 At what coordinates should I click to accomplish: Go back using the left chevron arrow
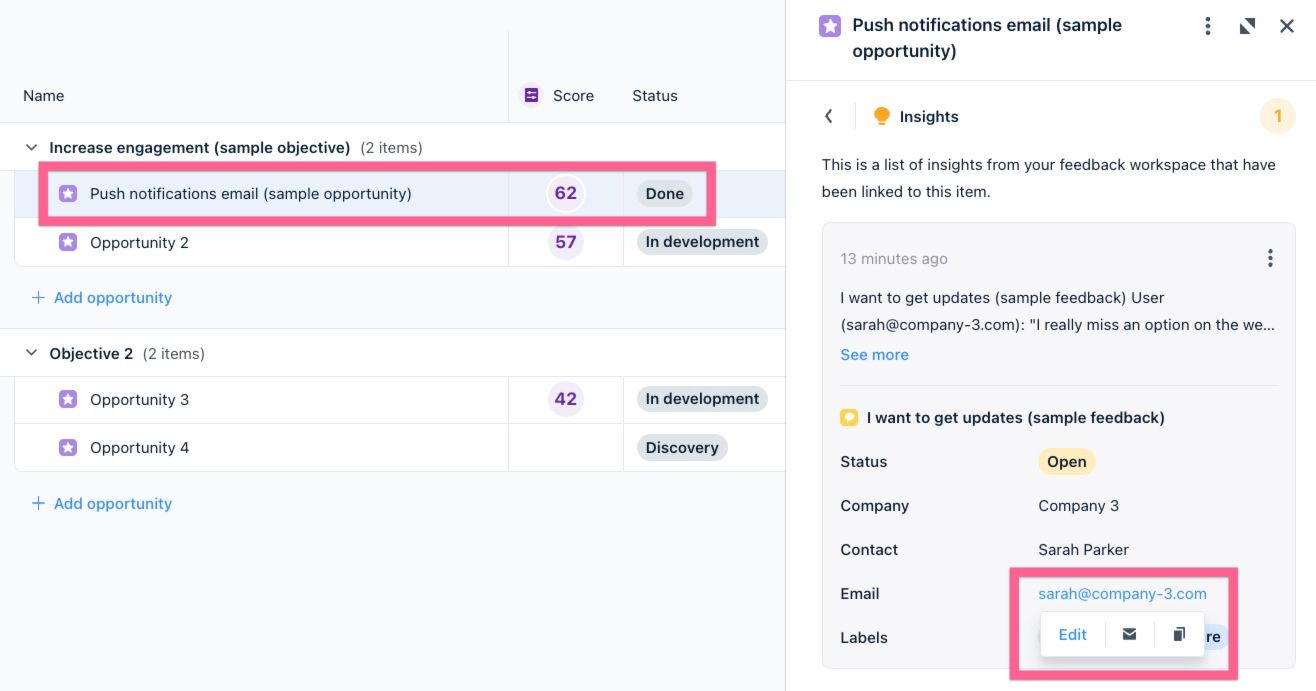tap(829, 117)
